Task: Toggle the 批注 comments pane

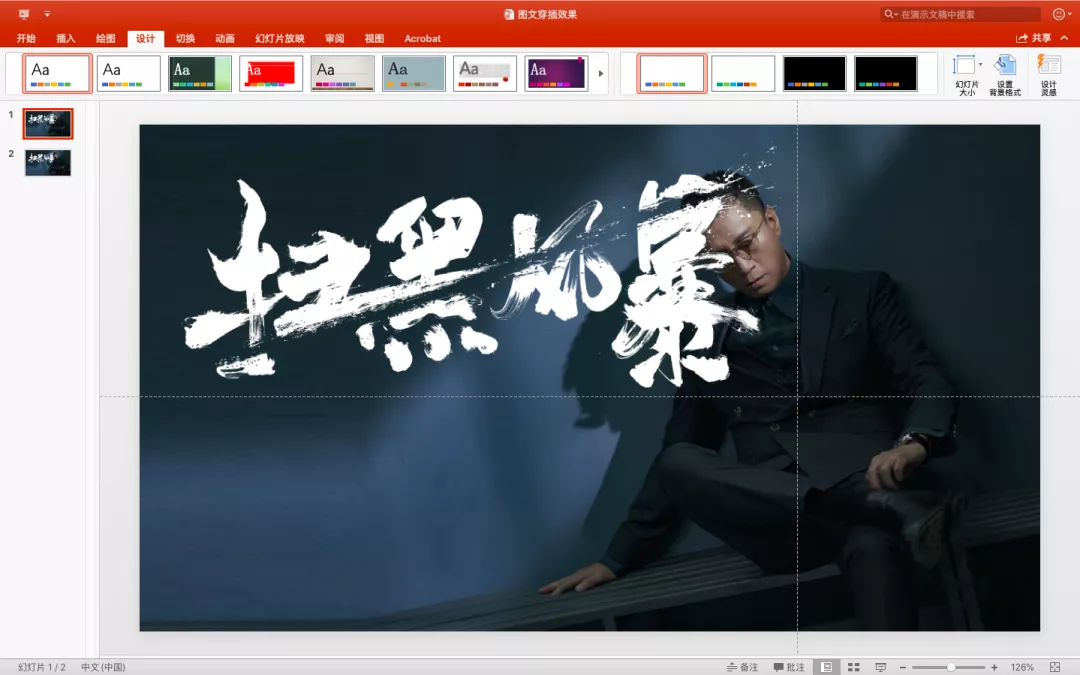Action: click(789, 667)
